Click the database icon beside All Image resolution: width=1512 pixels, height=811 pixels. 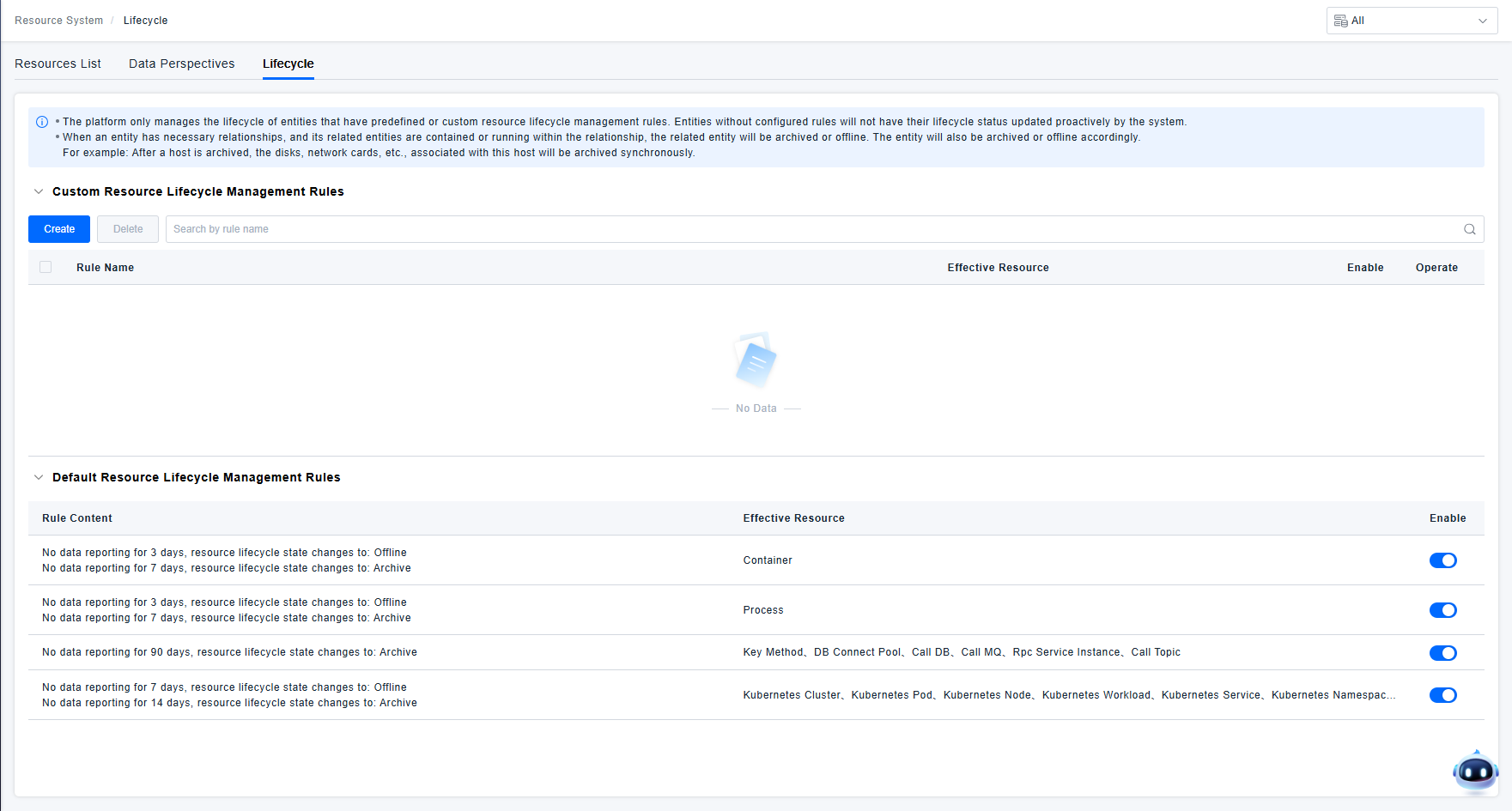point(1340,21)
